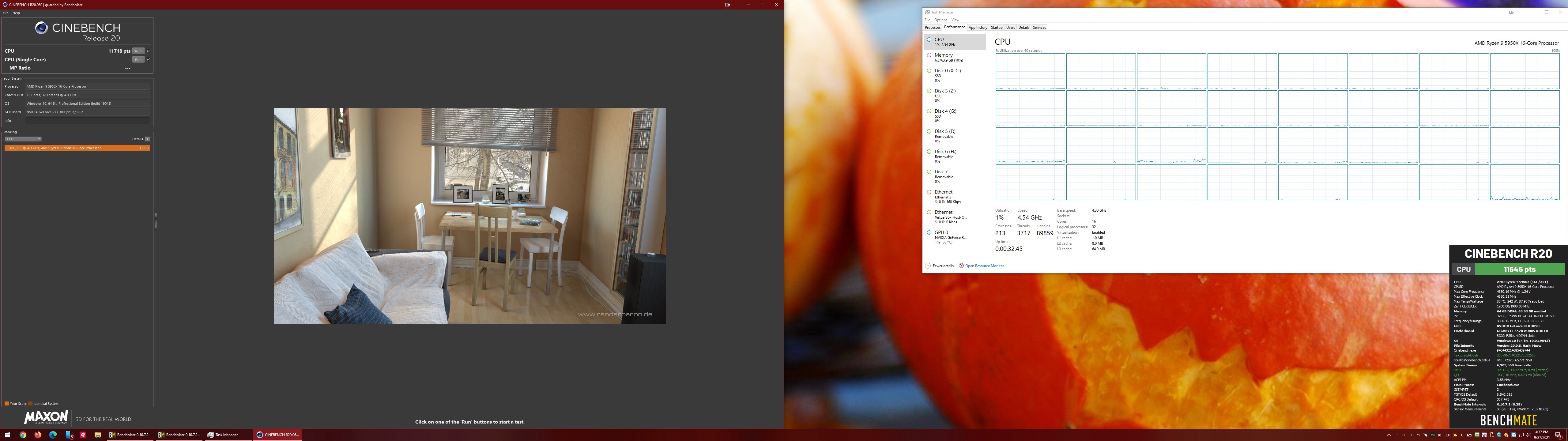Collapse Task Manager with Fewer details
The image size is (1568, 441).
[939, 266]
